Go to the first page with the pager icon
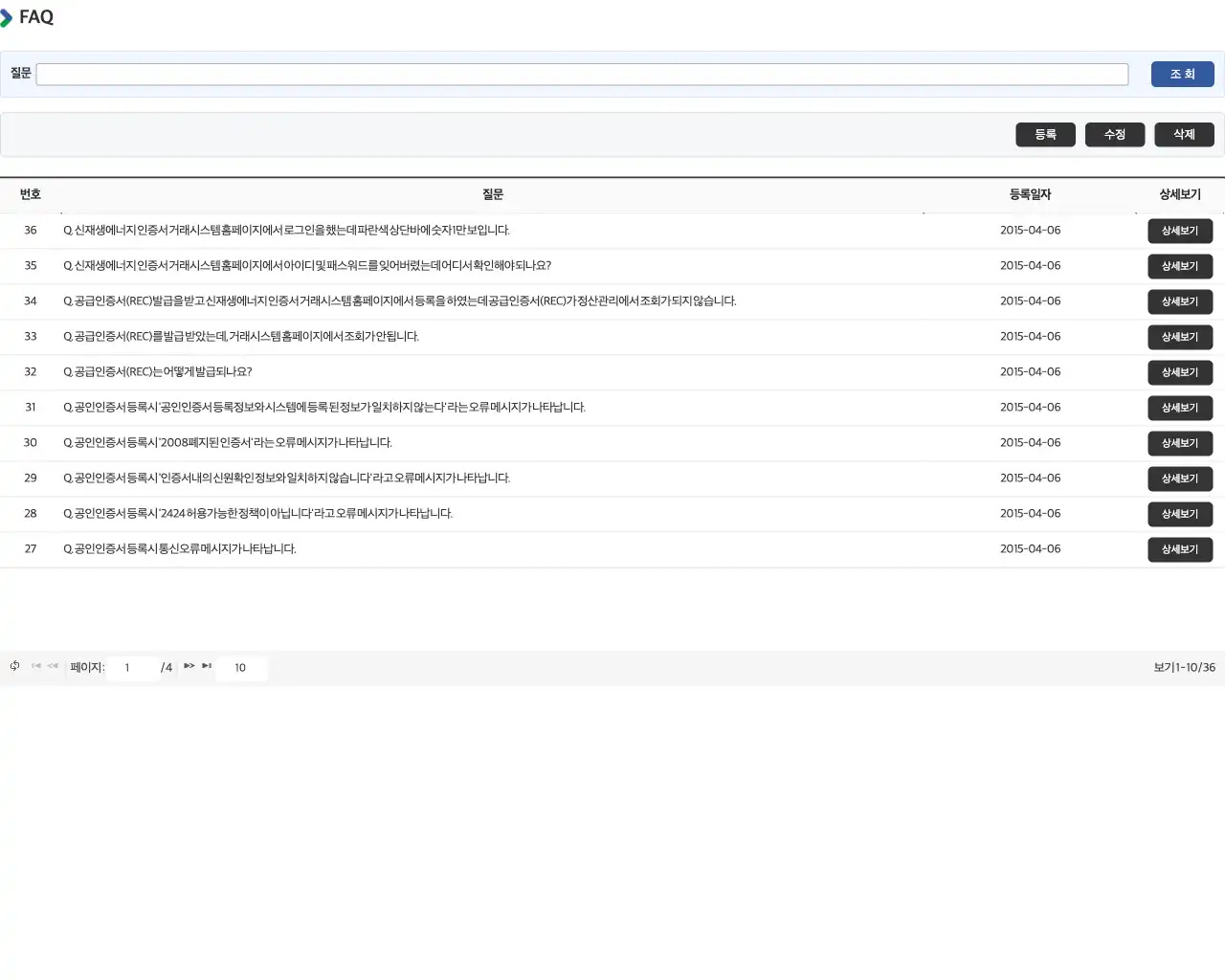The width and height of the screenshot is (1225, 980). [36, 666]
